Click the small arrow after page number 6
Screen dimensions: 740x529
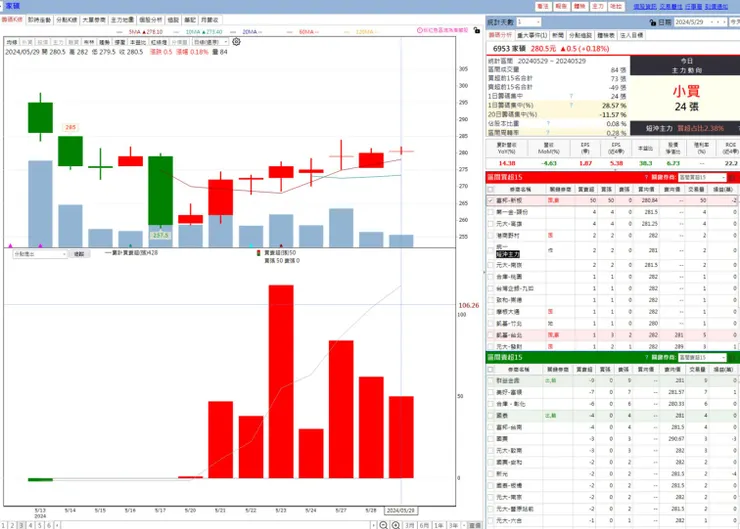[x=57, y=525]
